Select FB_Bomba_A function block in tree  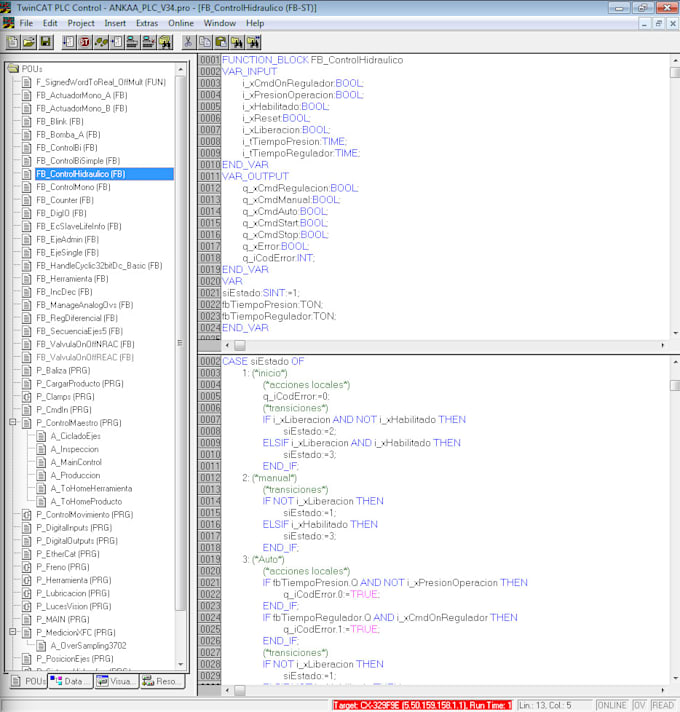[68, 134]
